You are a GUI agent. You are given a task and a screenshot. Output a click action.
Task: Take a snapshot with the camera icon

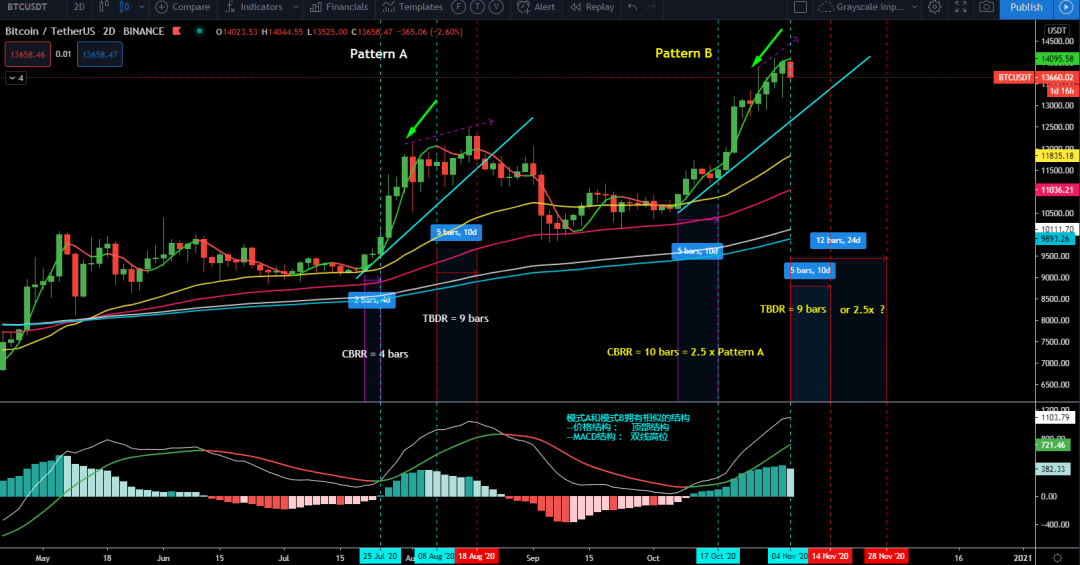pos(986,7)
